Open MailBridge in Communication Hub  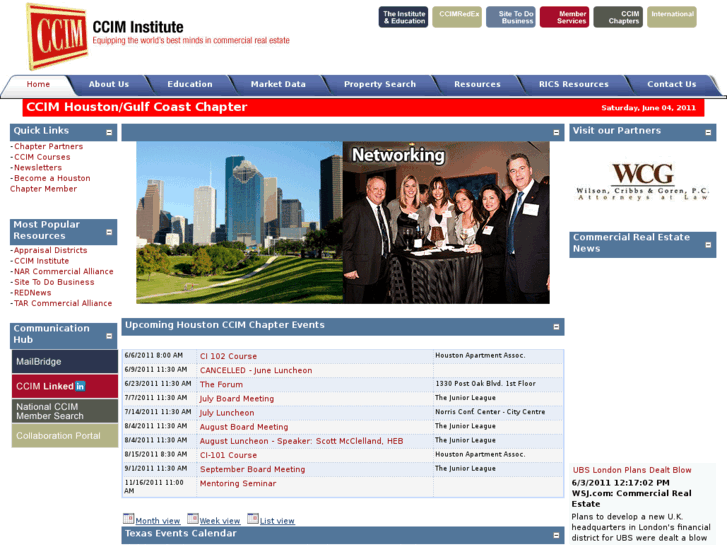65,361
